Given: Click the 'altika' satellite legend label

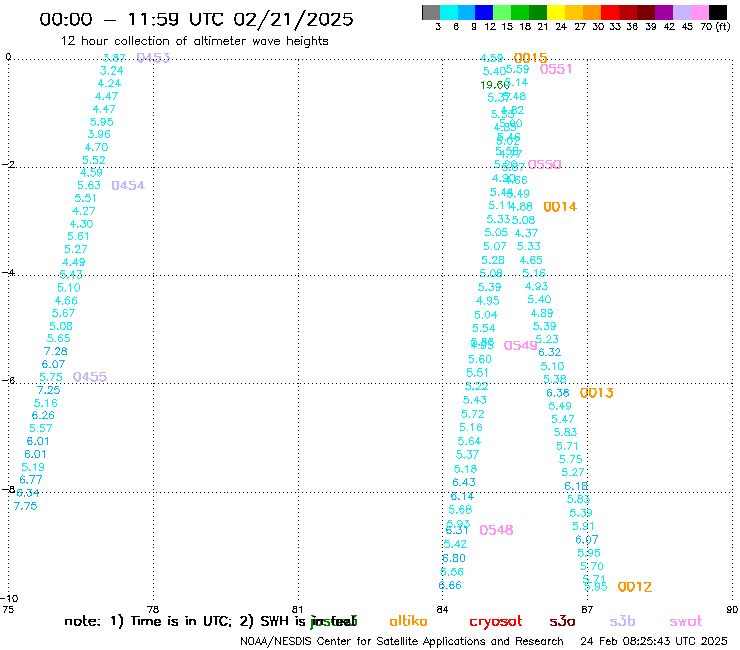Looking at the screenshot, I should point(408,621).
